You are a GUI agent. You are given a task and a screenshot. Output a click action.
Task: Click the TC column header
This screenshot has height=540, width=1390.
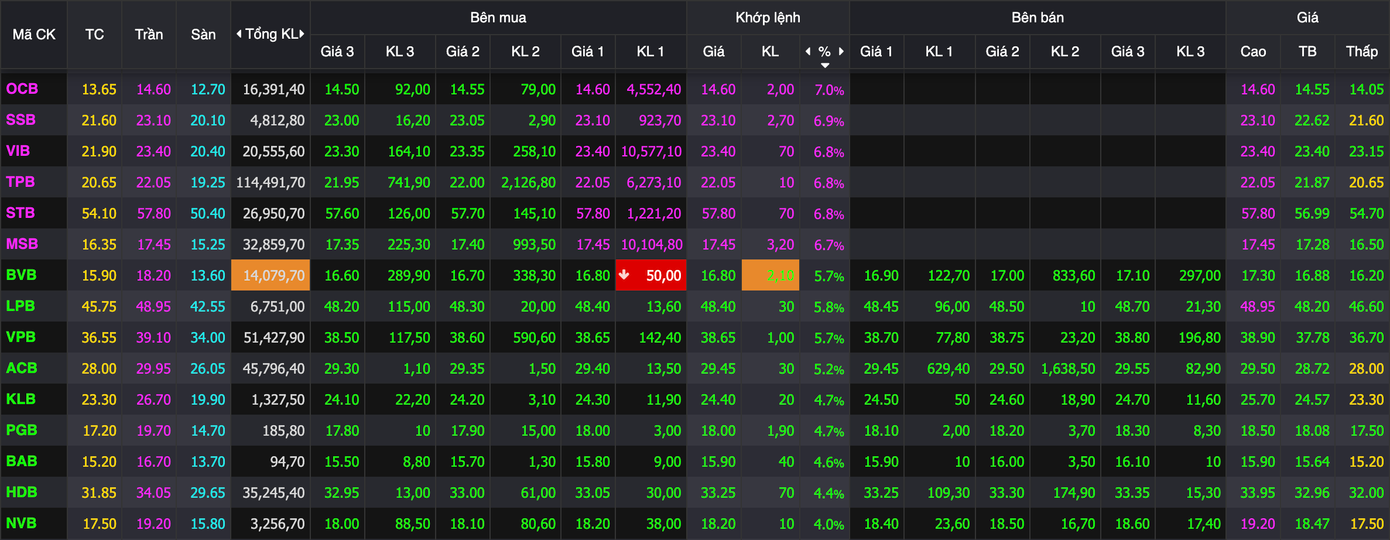(95, 34)
